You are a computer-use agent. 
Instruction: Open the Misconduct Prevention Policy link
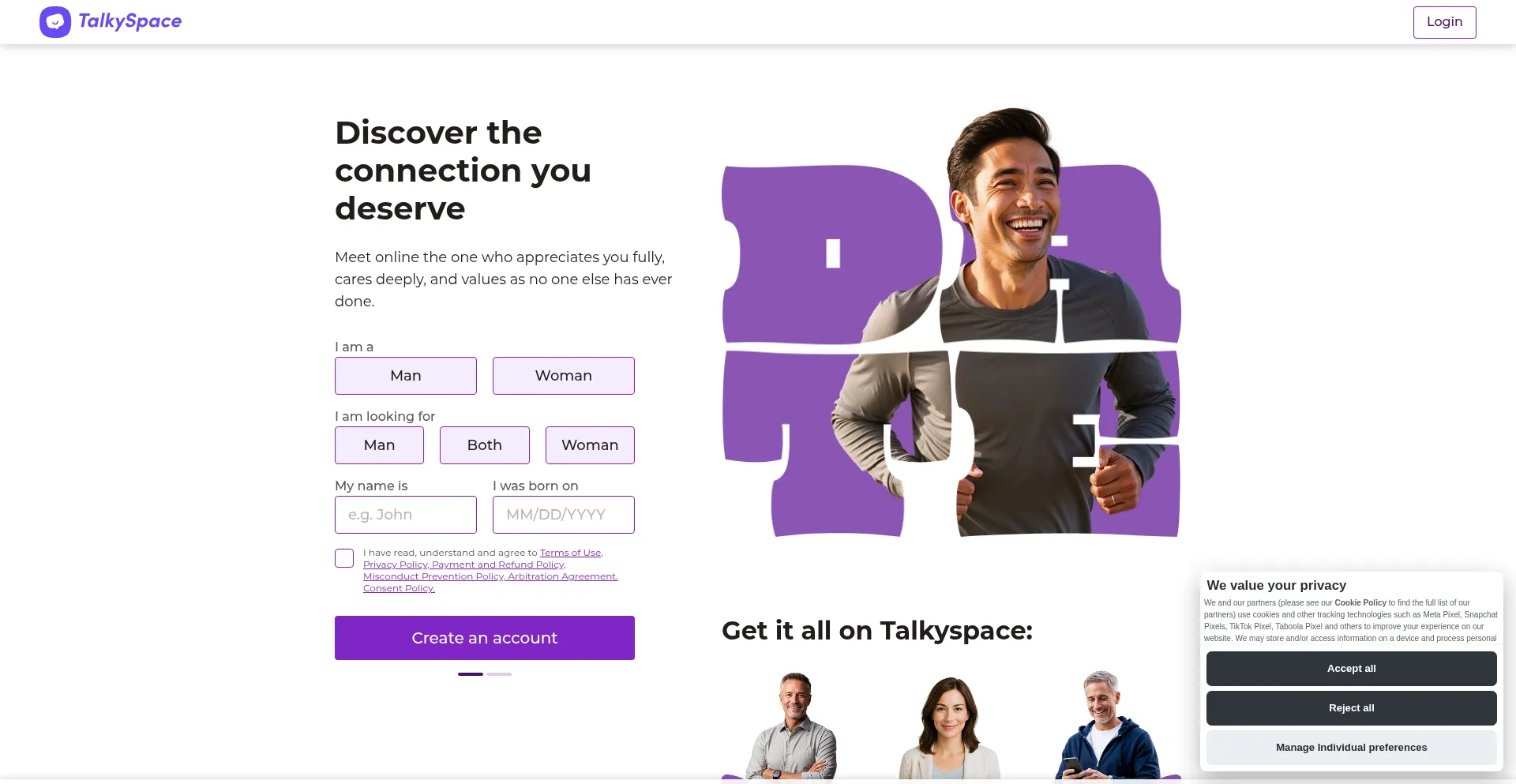[433, 576]
